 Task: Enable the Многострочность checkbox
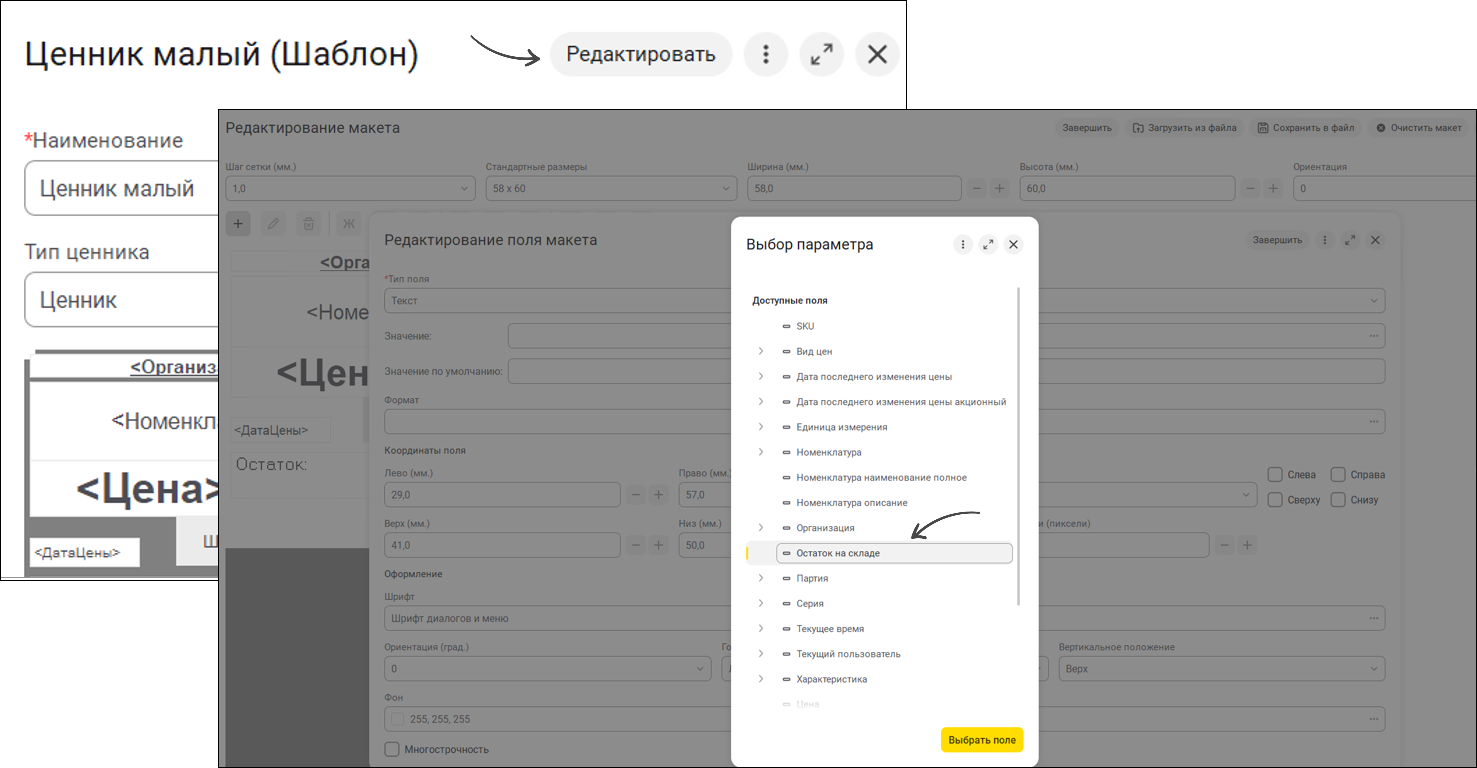tap(392, 749)
